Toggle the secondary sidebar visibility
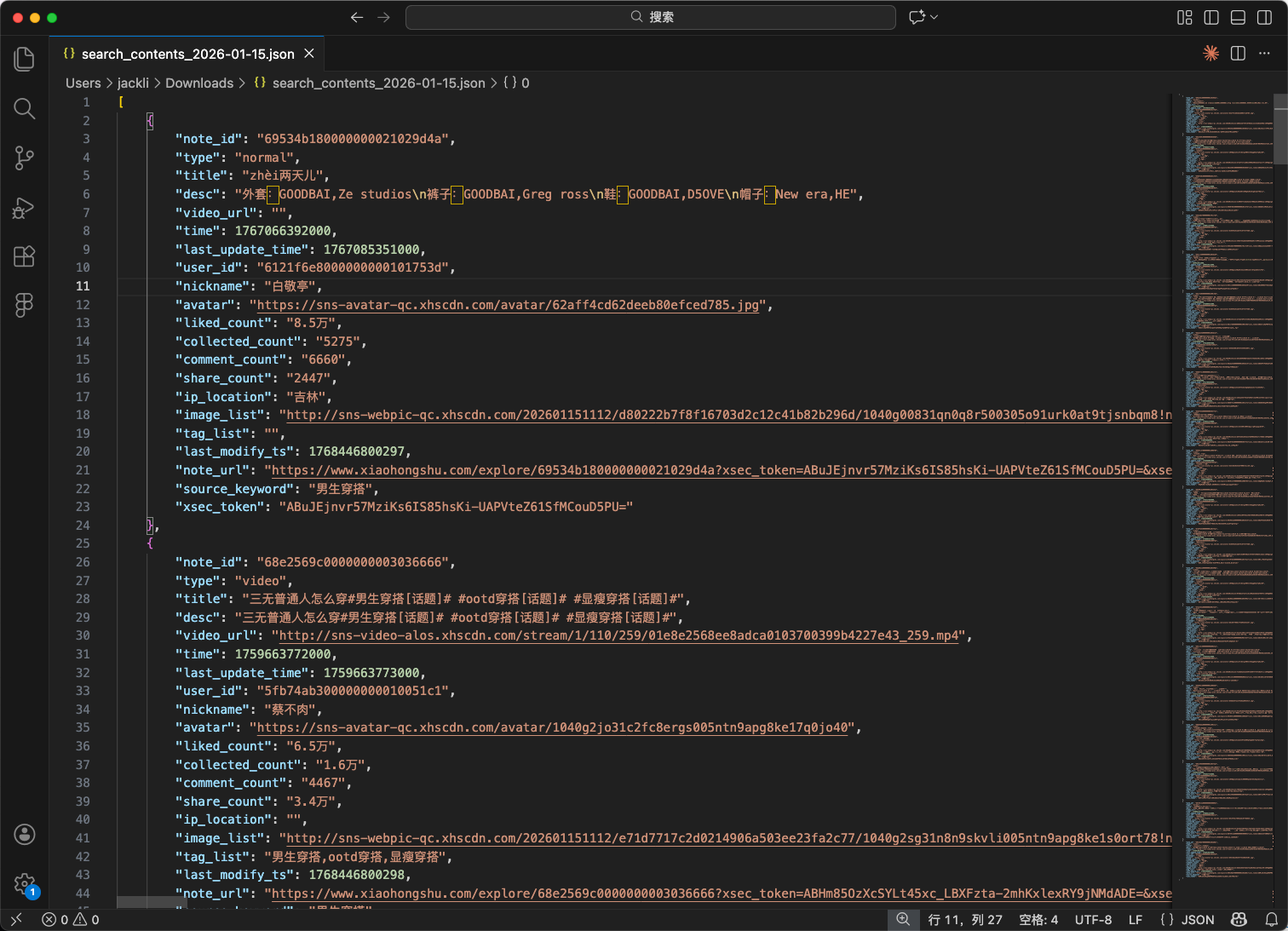1288x931 pixels. [1265, 17]
